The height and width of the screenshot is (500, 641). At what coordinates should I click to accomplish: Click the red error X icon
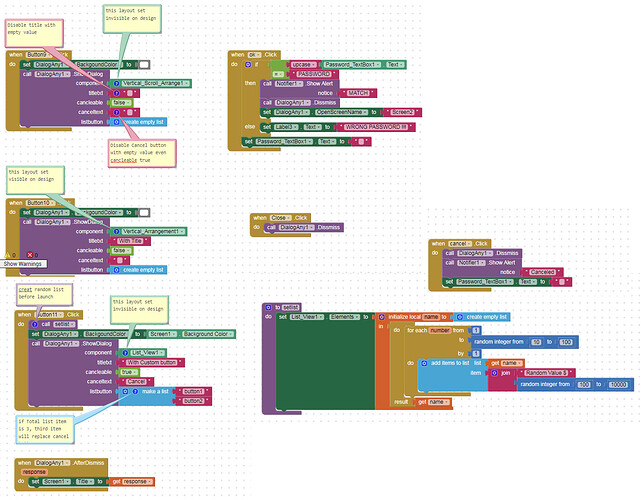point(29,255)
